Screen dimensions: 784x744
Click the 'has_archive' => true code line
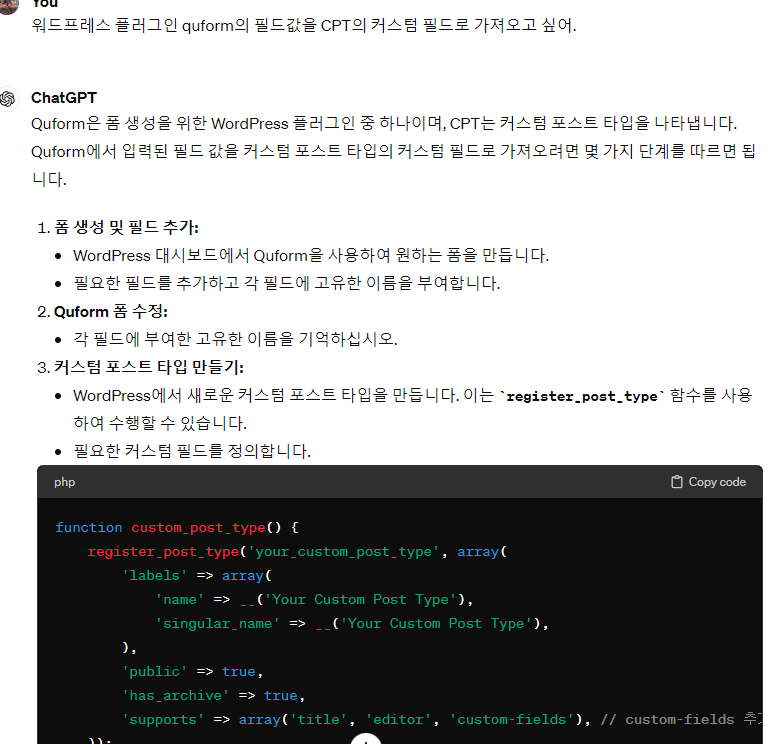coord(214,696)
